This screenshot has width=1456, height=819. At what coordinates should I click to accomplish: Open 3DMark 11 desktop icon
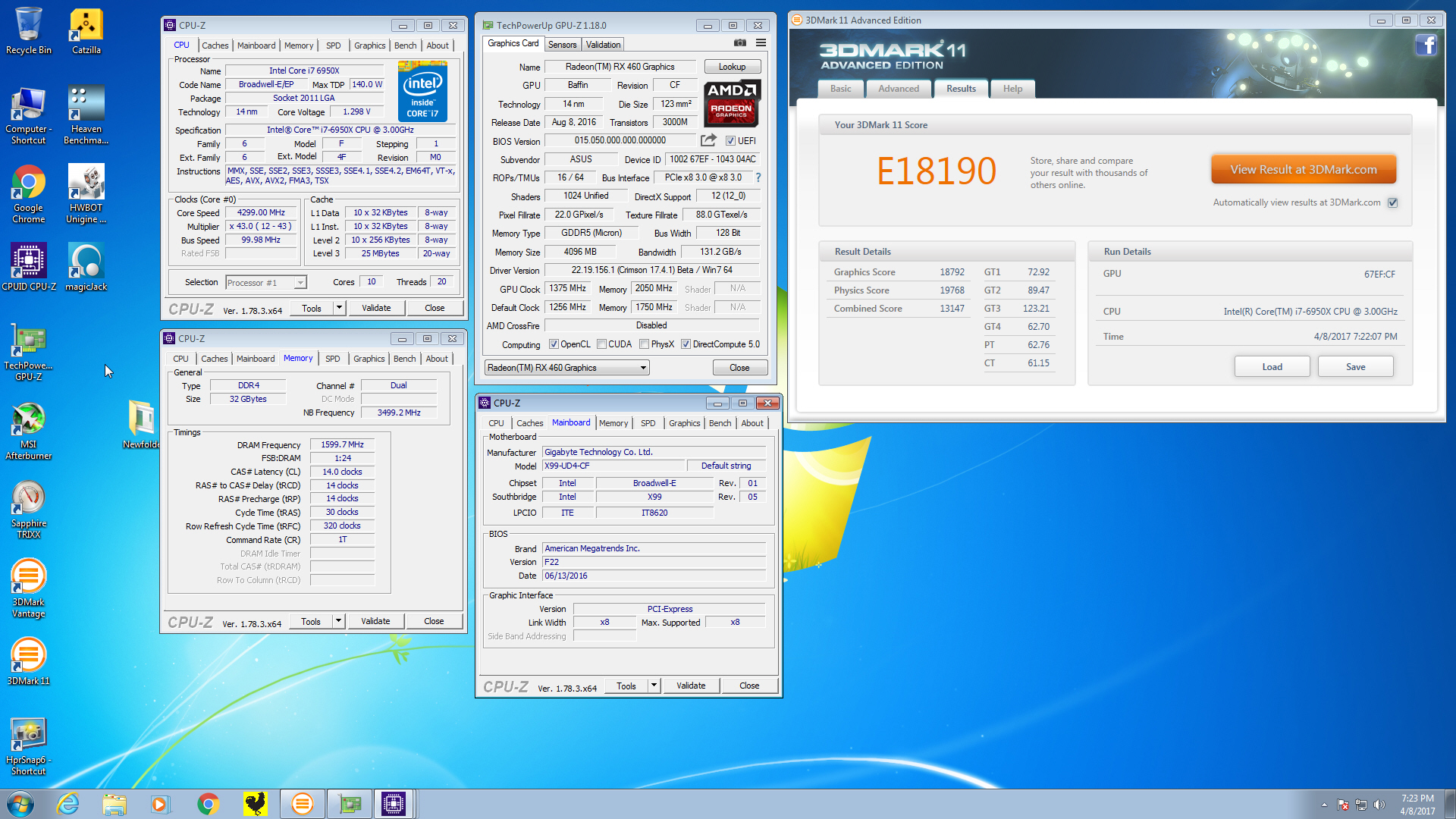(29, 661)
